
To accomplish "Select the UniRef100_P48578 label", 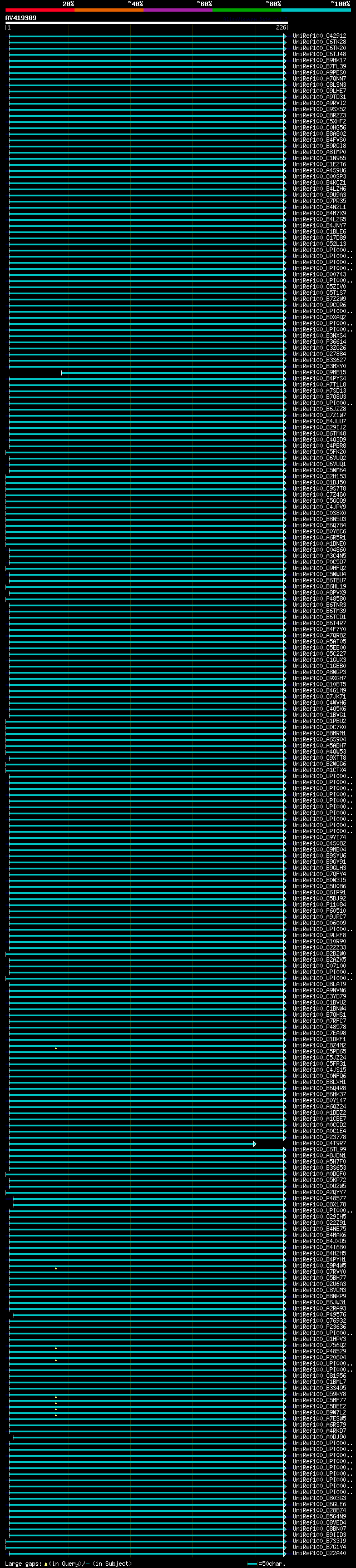I will [319, 1027].
